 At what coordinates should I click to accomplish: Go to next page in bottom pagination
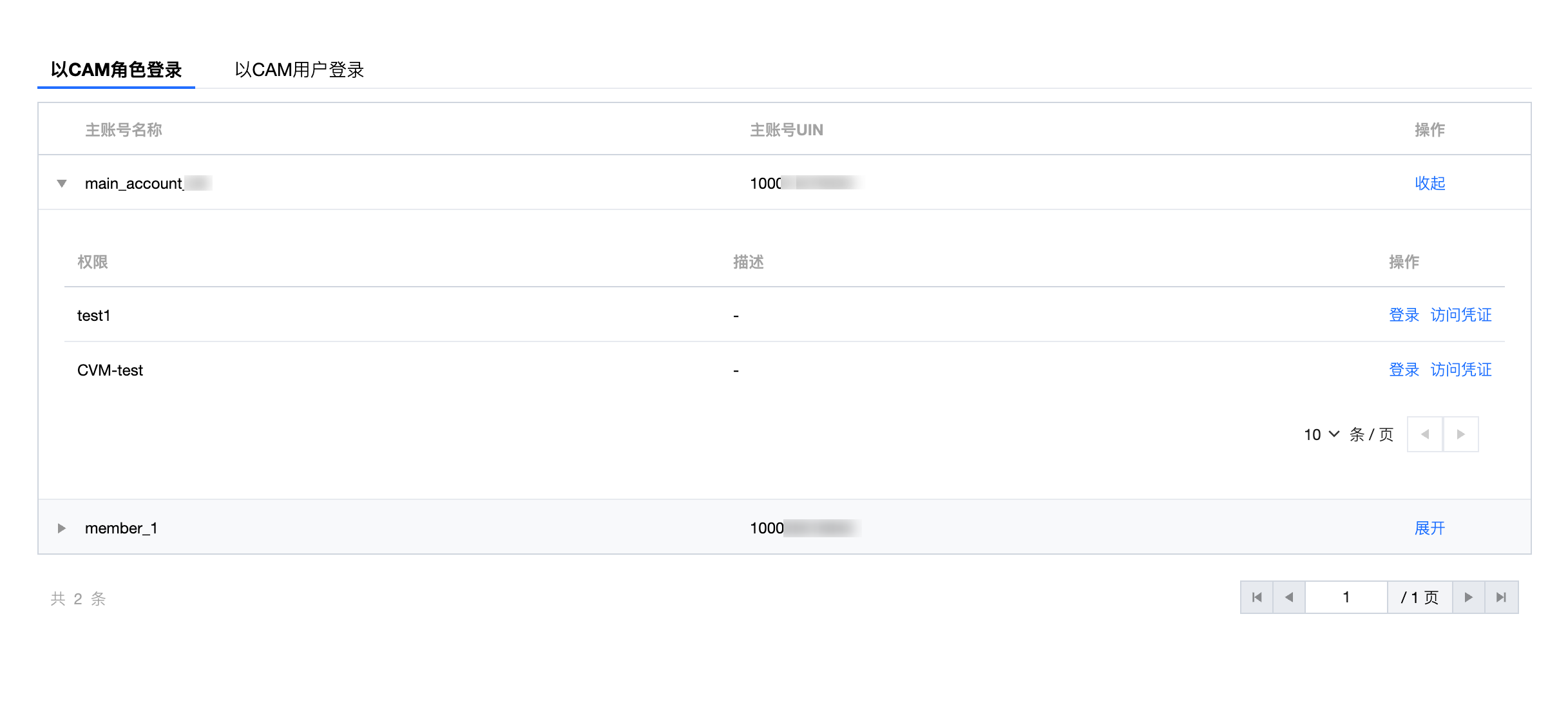(x=1469, y=597)
